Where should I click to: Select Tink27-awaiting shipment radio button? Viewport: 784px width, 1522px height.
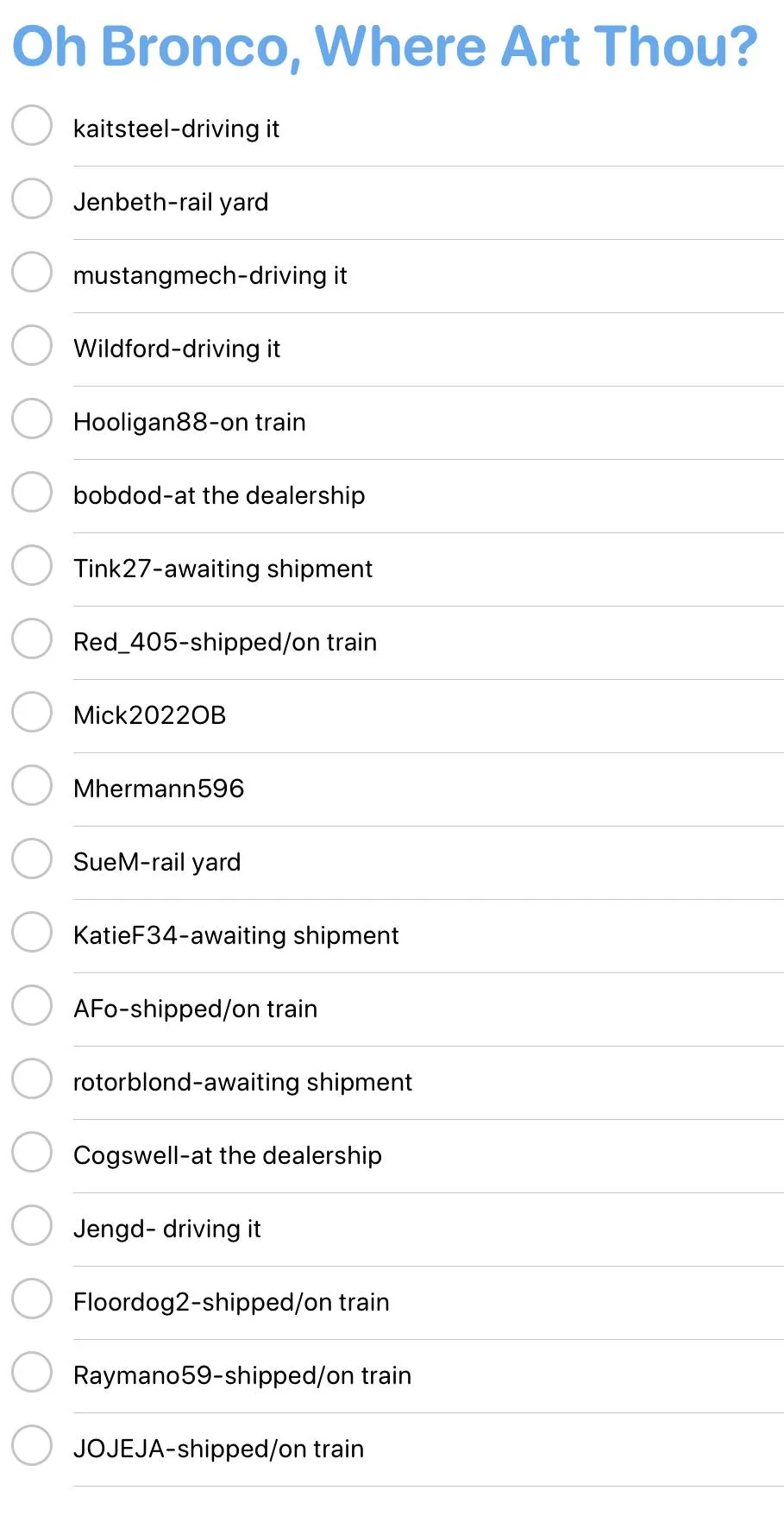(32, 565)
